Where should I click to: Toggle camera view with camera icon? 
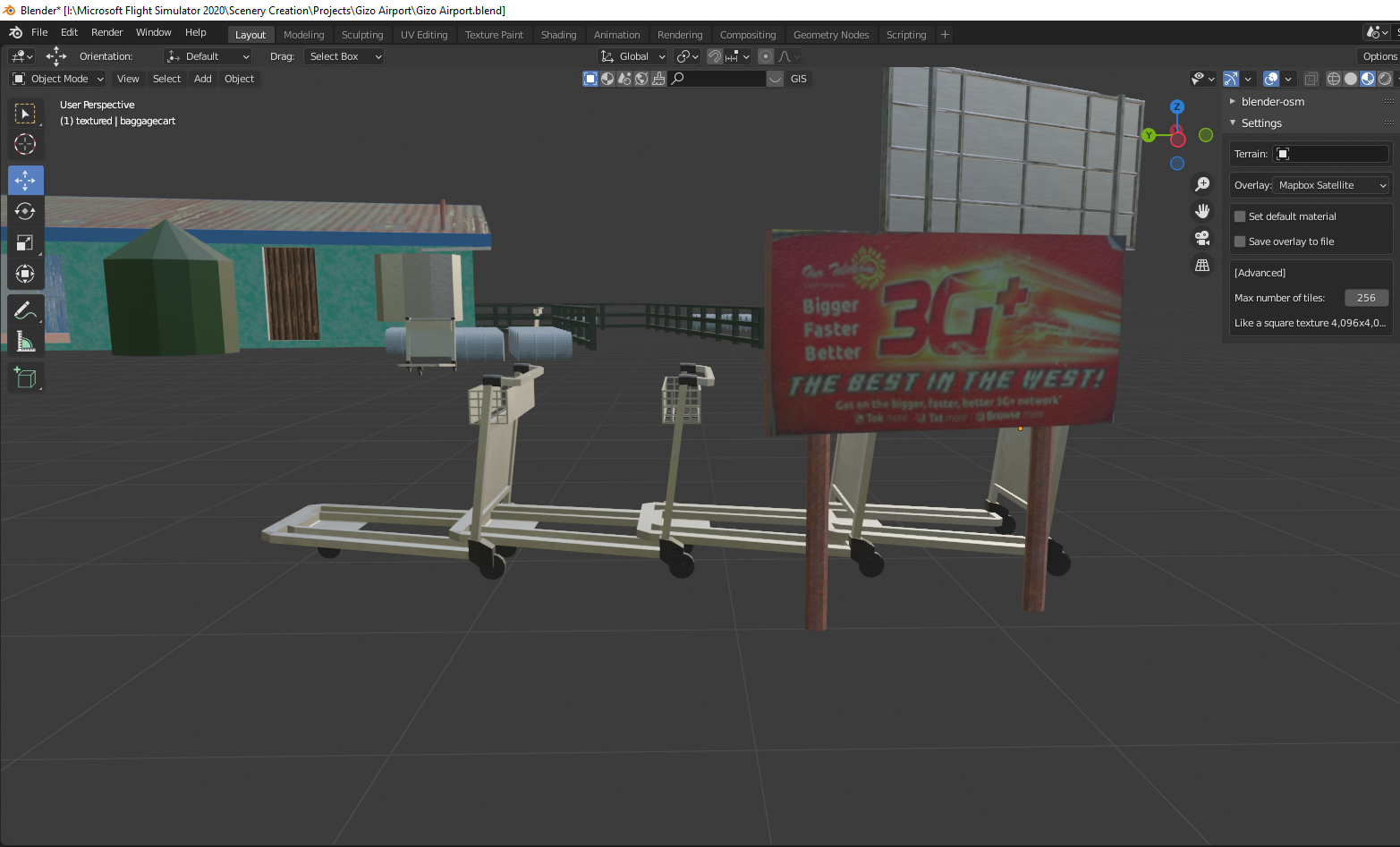click(1202, 238)
